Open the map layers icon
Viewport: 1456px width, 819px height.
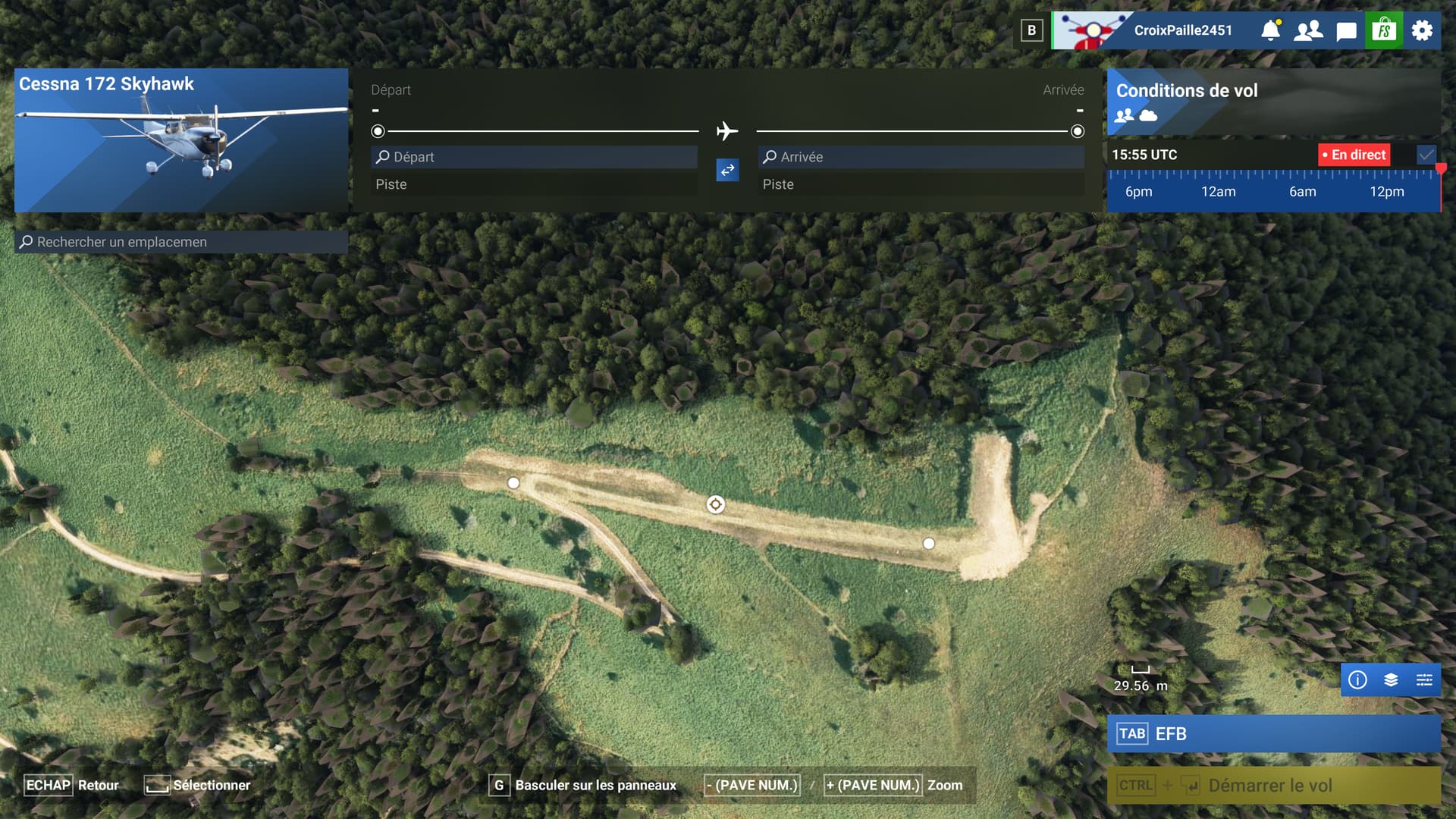[x=1391, y=679]
